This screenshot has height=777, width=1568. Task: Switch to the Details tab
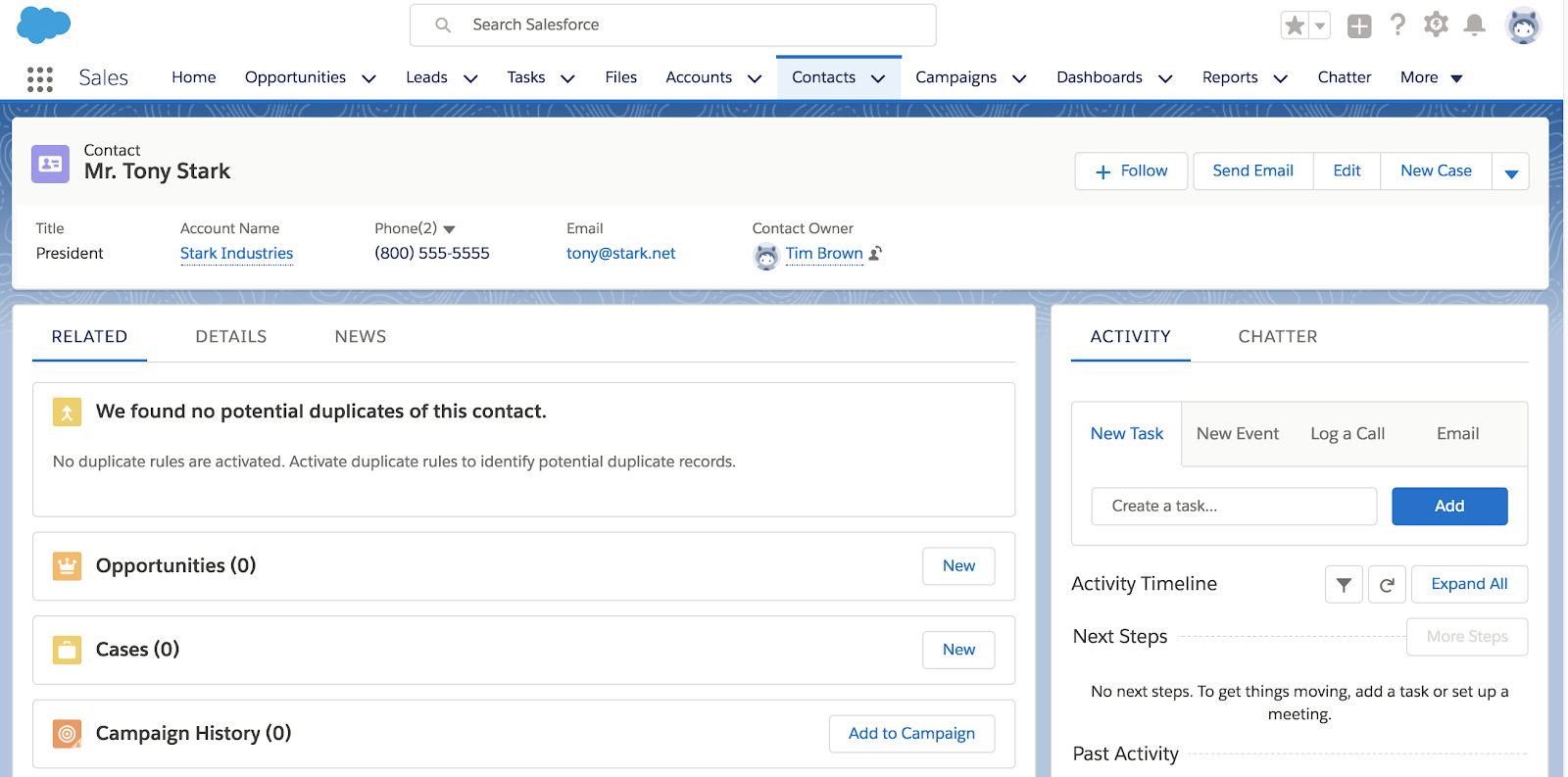coord(230,337)
